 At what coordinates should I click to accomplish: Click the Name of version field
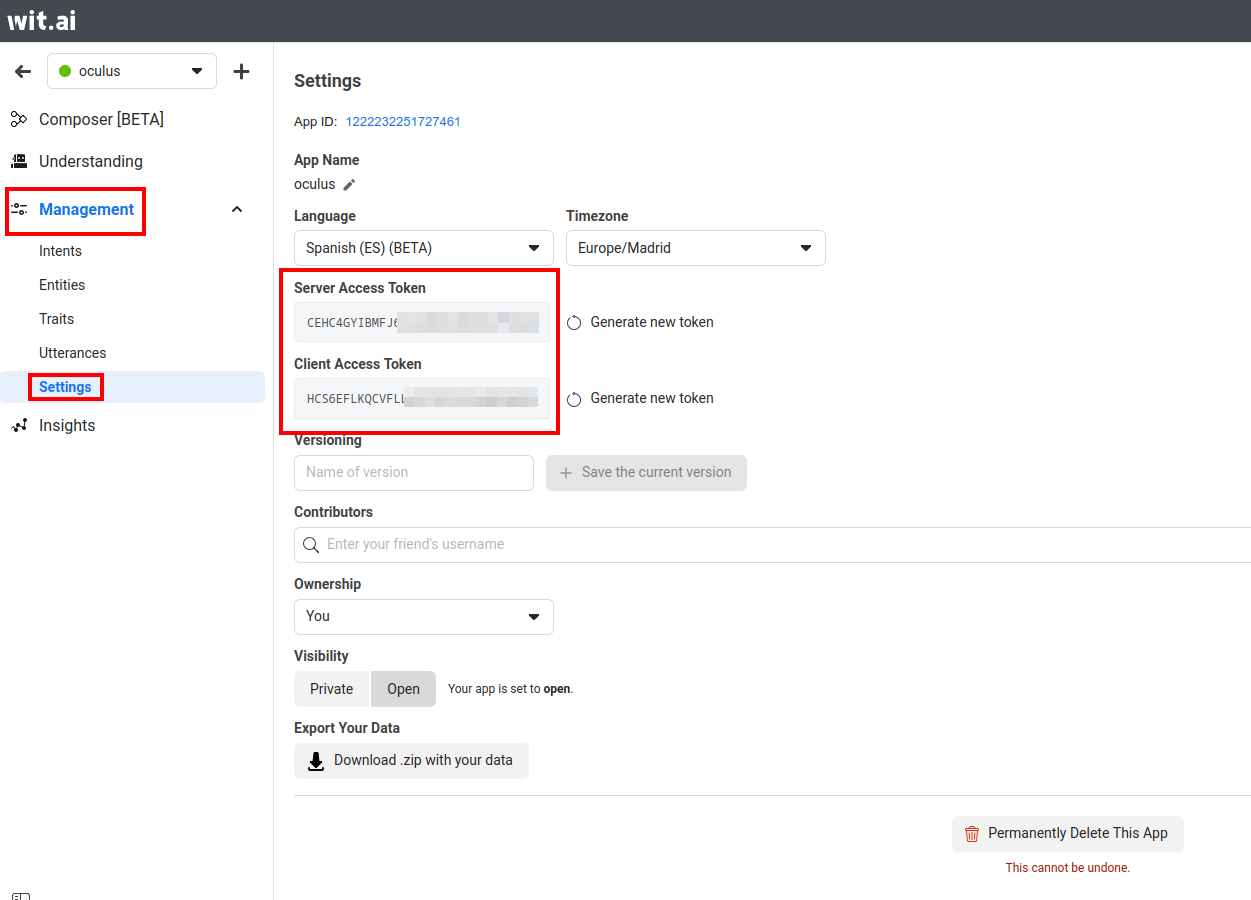tap(413, 473)
